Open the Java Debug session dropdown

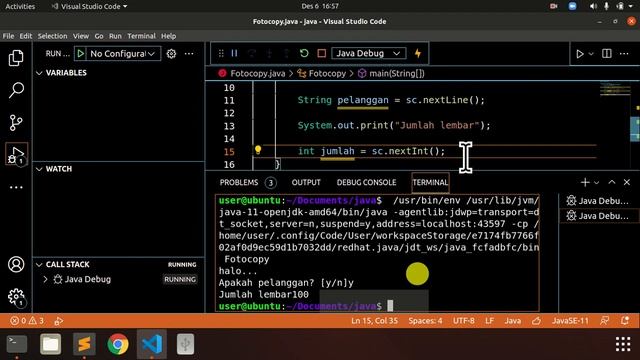tap(368, 53)
